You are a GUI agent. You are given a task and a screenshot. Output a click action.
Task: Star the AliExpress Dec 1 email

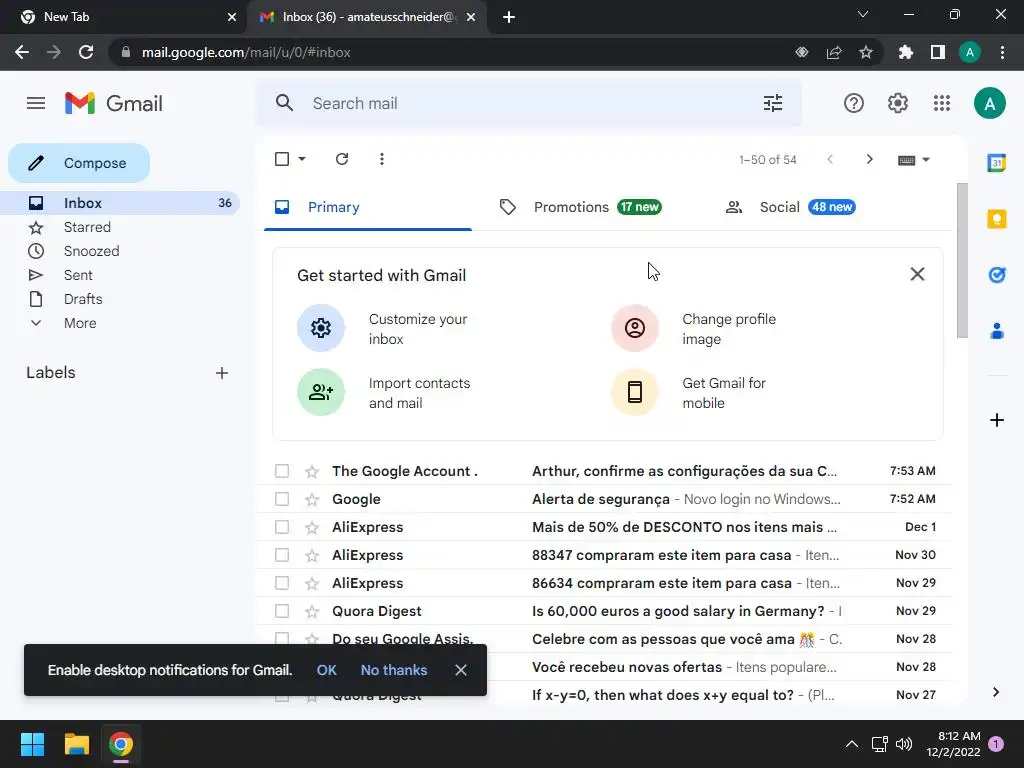(312, 528)
